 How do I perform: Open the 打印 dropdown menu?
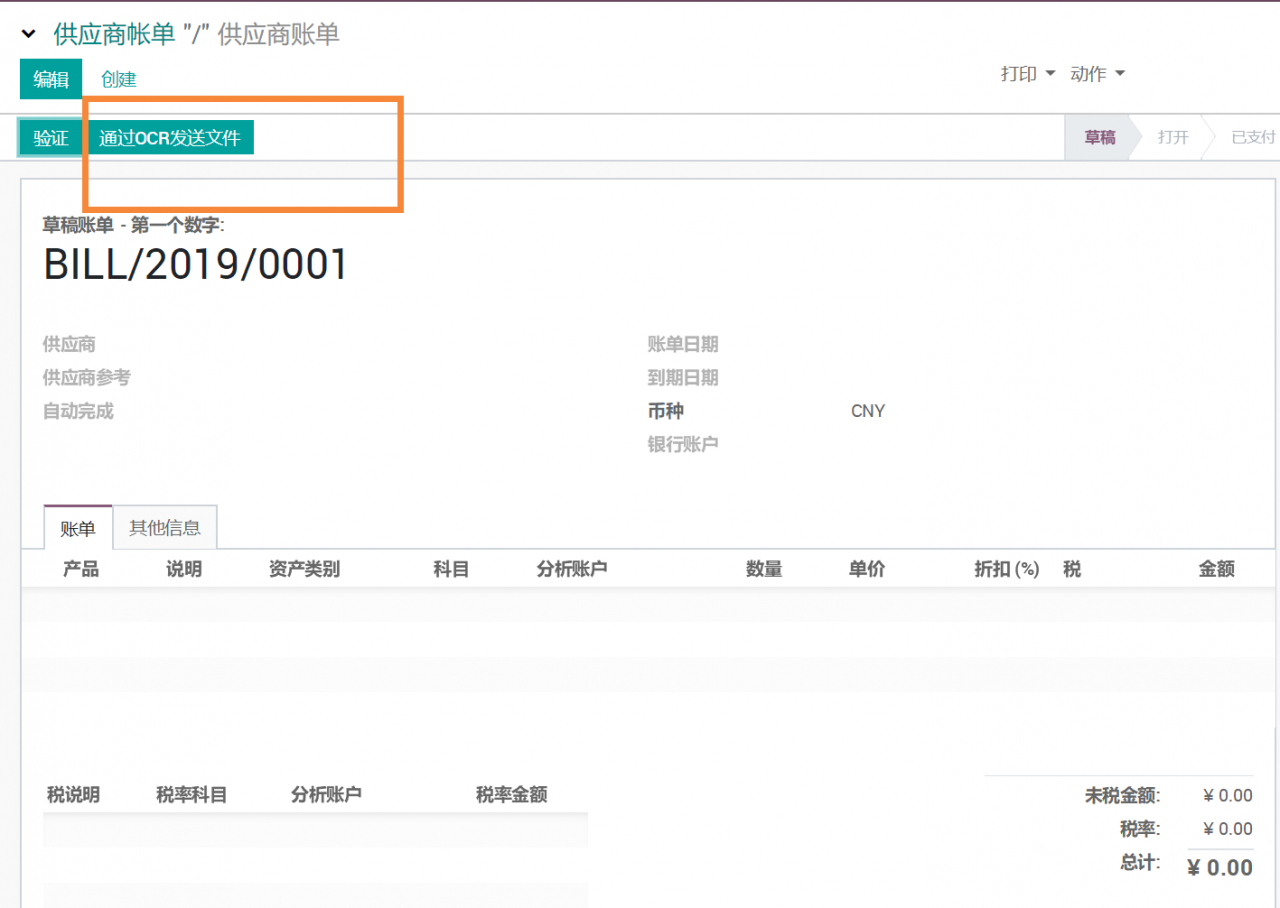[x=1028, y=74]
